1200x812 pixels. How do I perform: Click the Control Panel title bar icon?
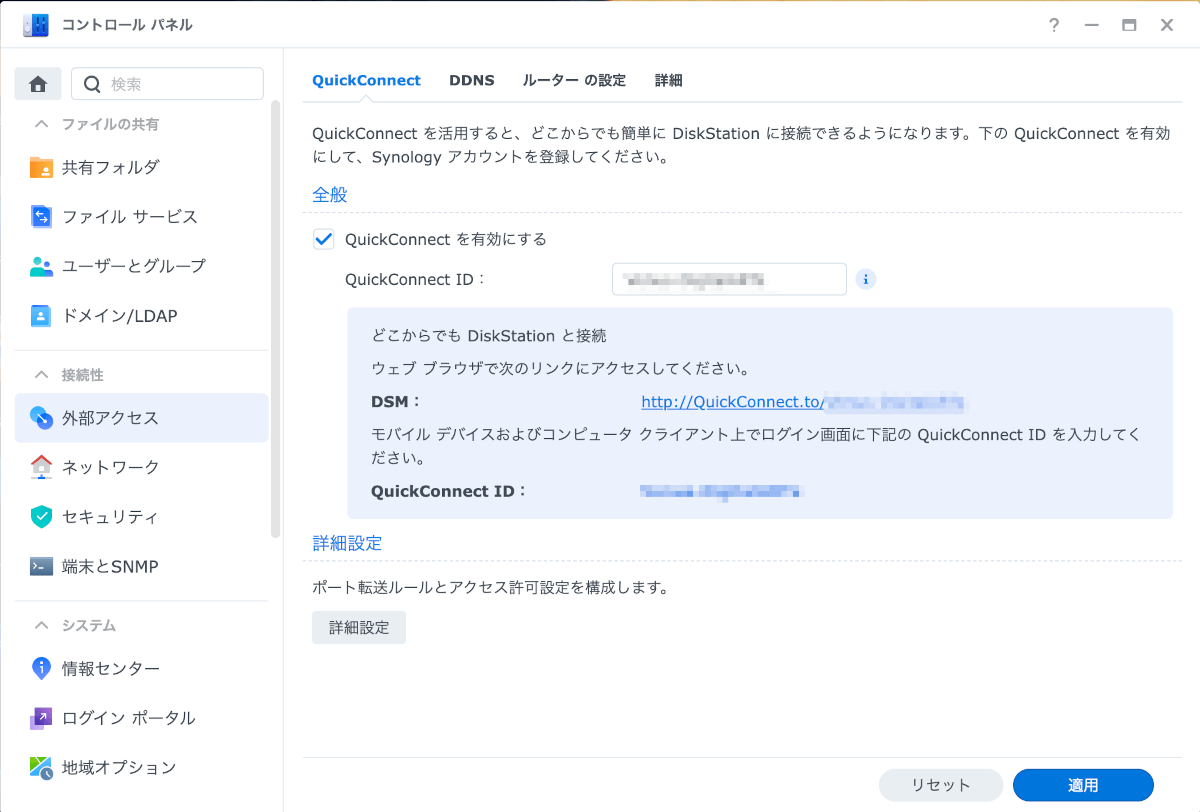[x=36, y=25]
